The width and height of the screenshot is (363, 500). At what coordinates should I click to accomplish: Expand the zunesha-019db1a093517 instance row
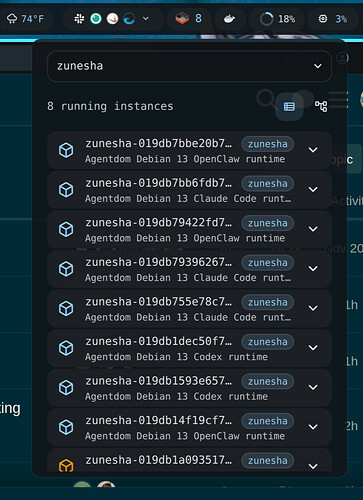coord(313,466)
